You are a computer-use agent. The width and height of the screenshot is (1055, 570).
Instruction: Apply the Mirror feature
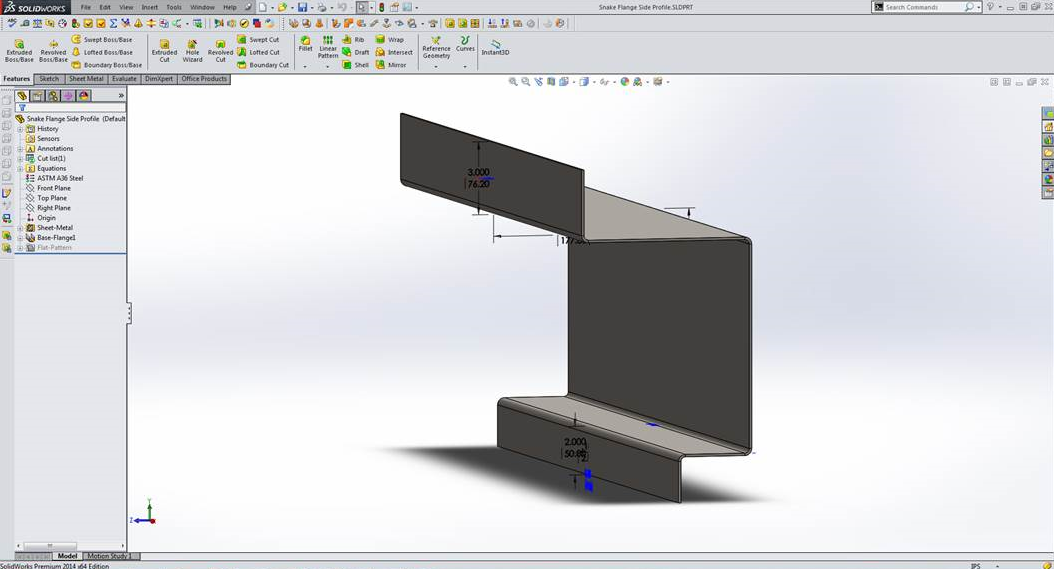pos(390,65)
